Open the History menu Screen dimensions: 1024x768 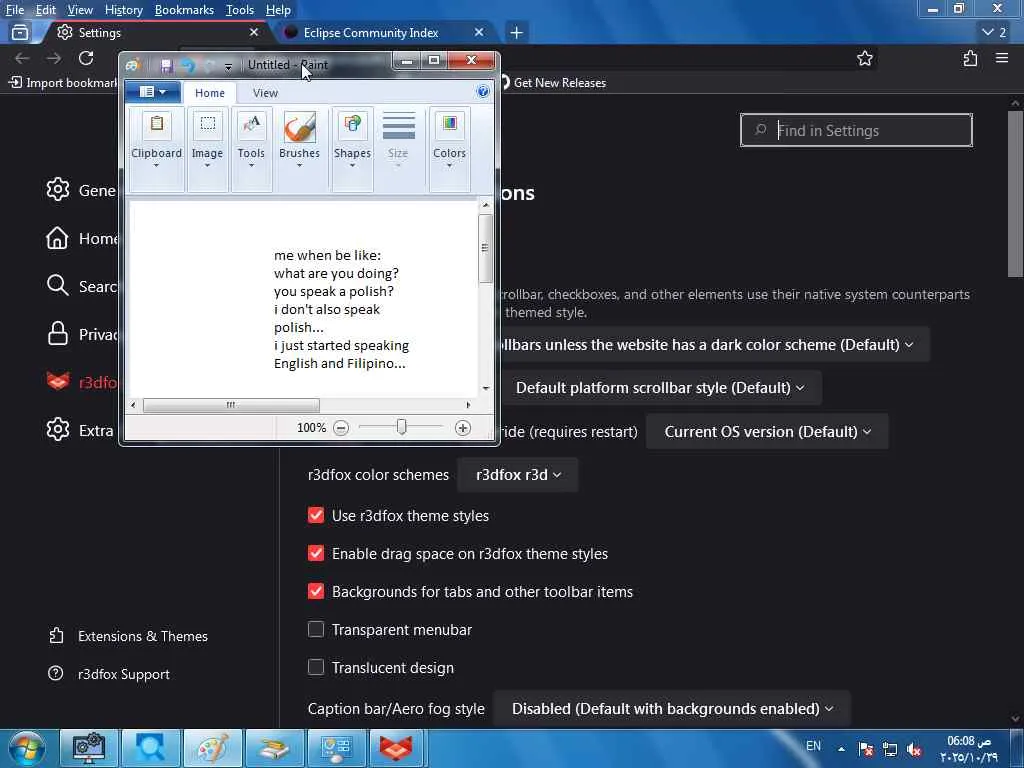(123, 10)
